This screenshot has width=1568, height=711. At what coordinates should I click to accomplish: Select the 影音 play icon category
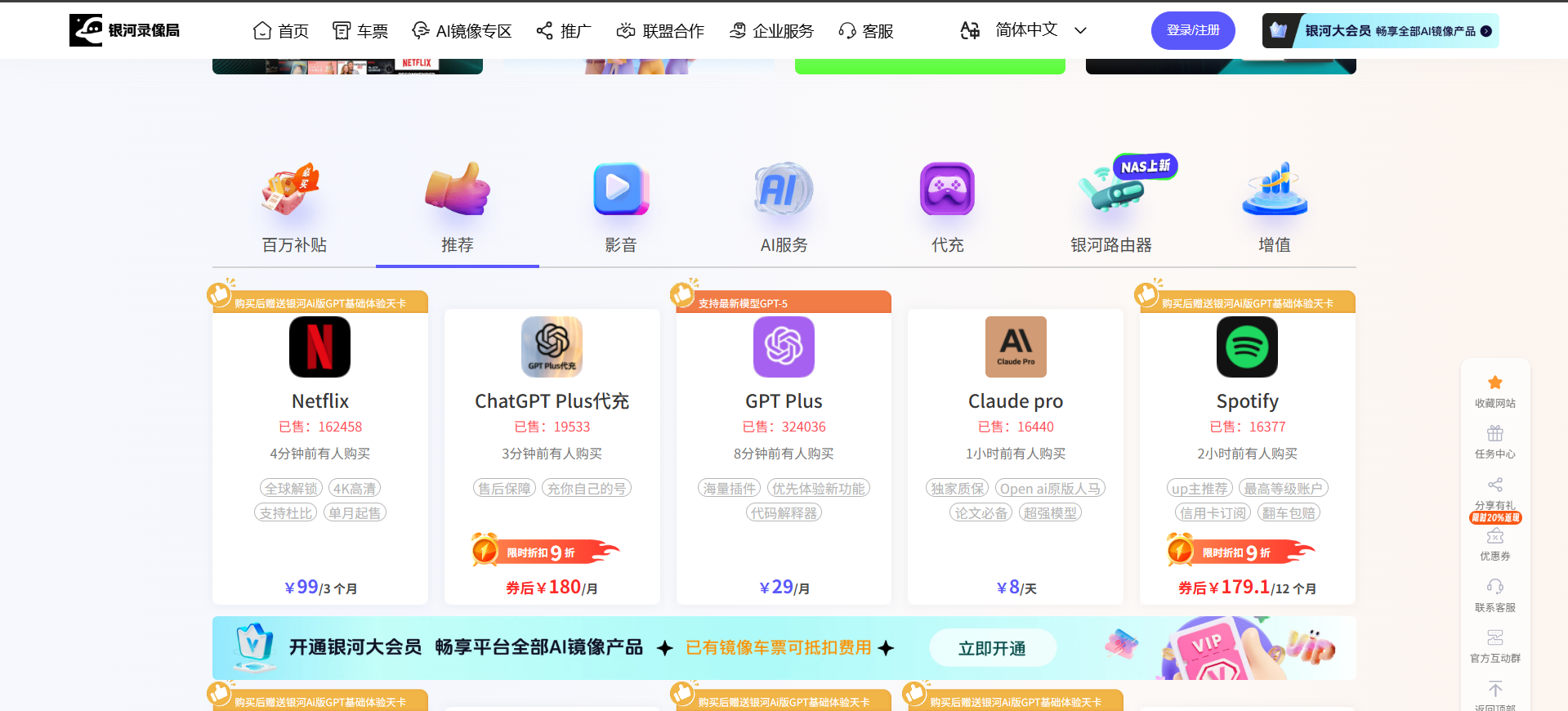[620, 190]
